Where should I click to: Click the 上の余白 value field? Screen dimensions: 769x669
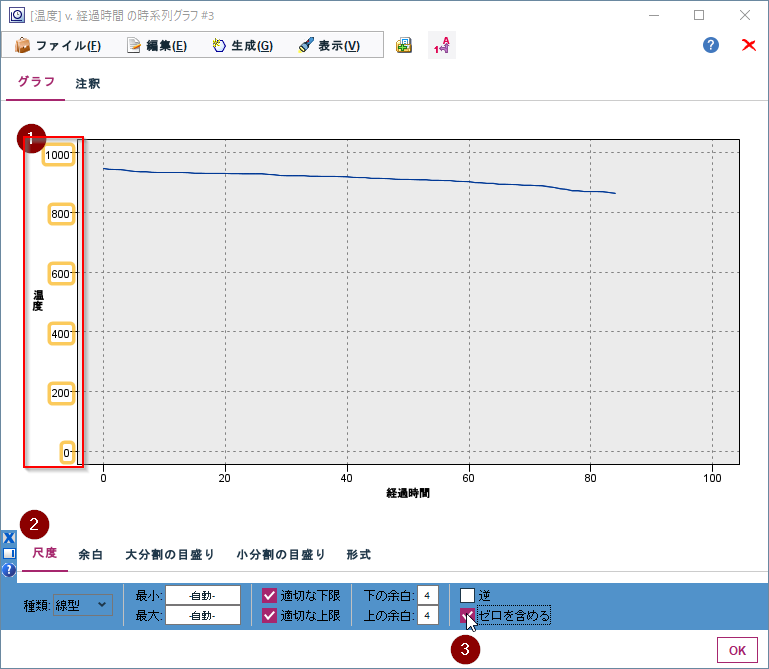coord(428,616)
